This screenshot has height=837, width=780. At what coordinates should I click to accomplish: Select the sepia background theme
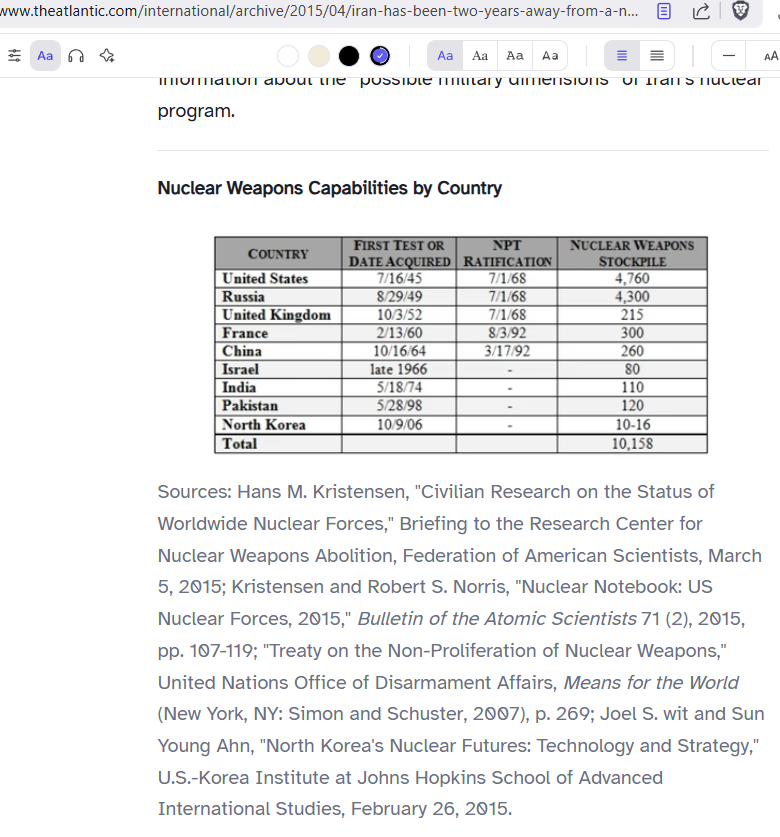(318, 56)
